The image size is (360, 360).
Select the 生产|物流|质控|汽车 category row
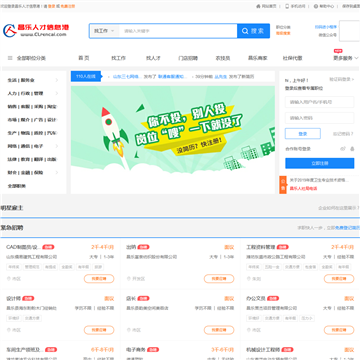(33, 133)
